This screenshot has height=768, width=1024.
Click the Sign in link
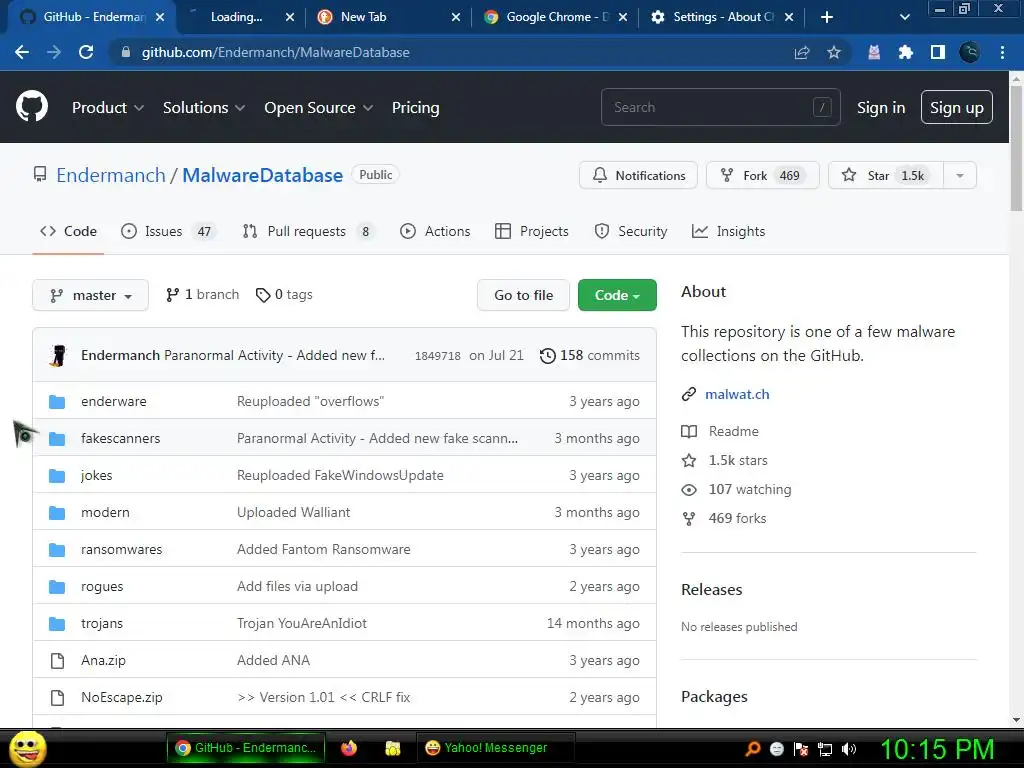[881, 108]
